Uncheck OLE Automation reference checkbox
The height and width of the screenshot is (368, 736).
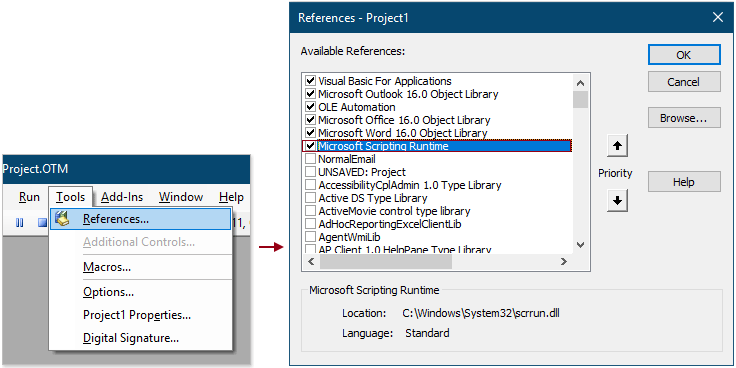pos(310,107)
